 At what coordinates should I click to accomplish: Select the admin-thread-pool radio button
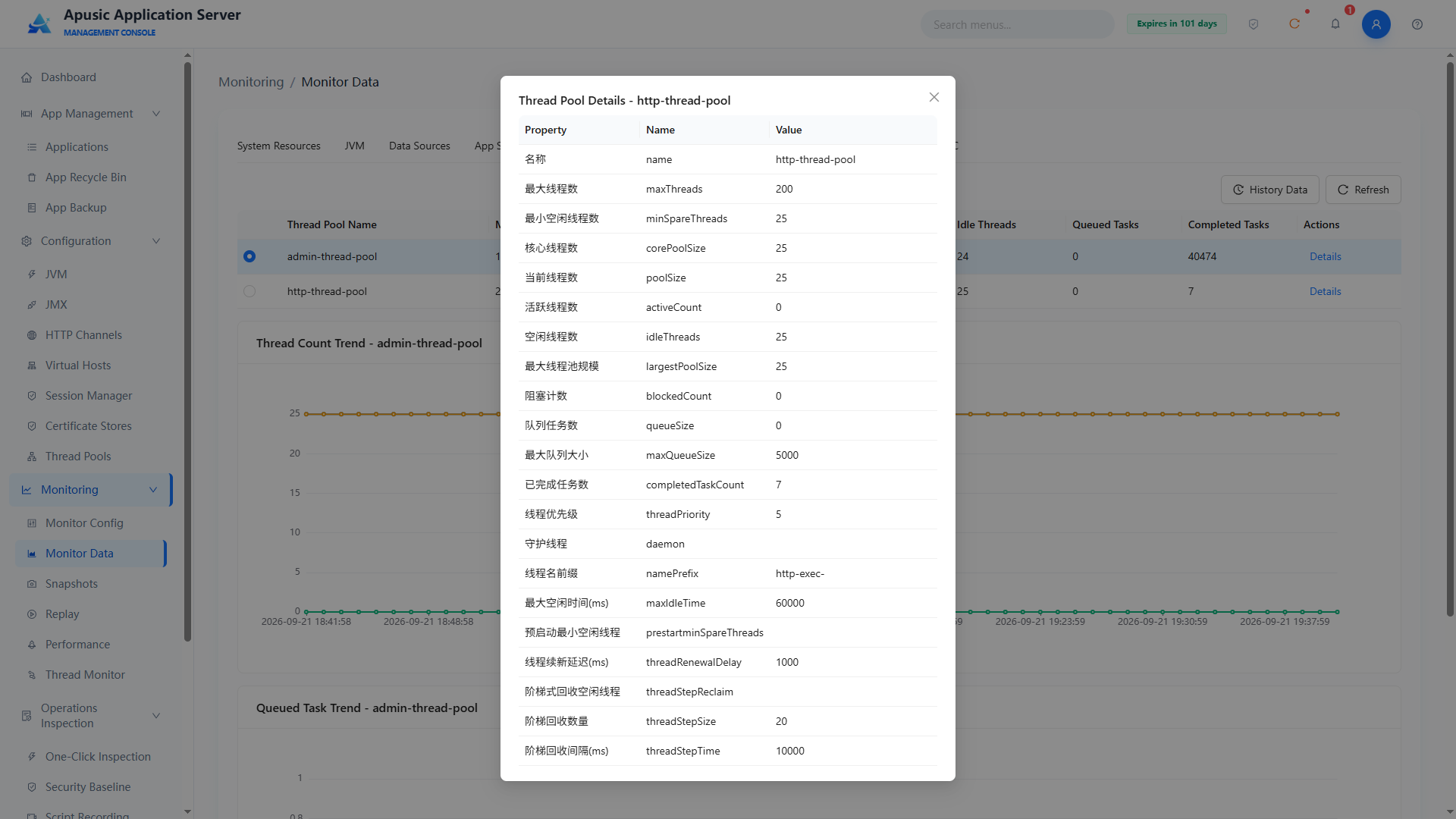249,256
